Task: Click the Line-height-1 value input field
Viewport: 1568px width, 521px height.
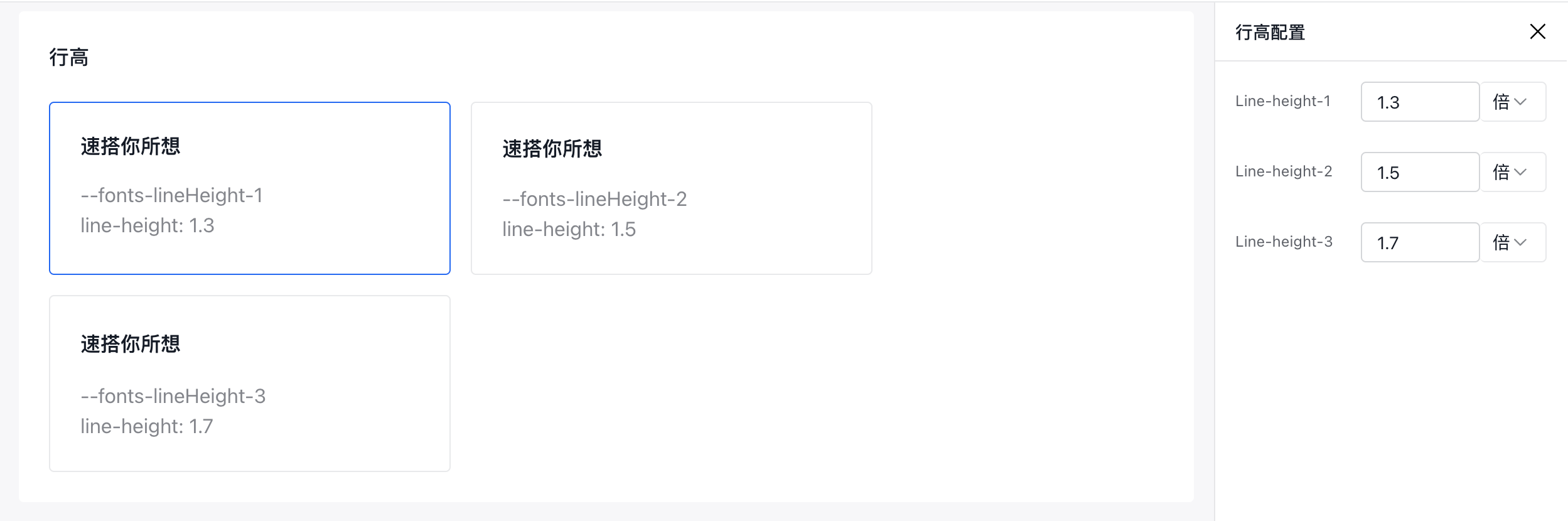Action: click(x=1420, y=102)
